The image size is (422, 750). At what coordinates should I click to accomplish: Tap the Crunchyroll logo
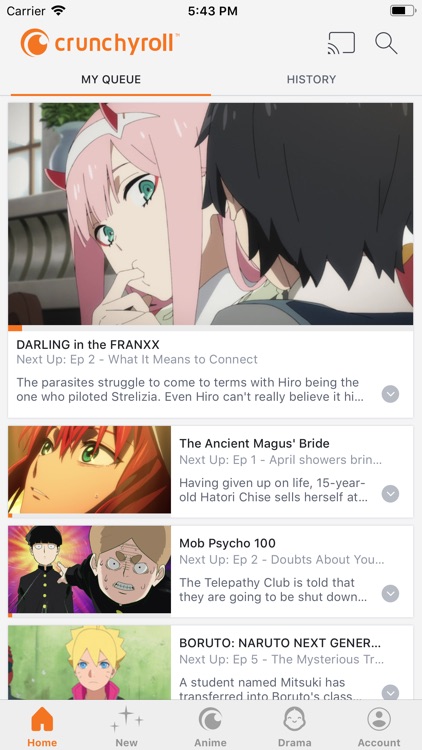[100, 43]
